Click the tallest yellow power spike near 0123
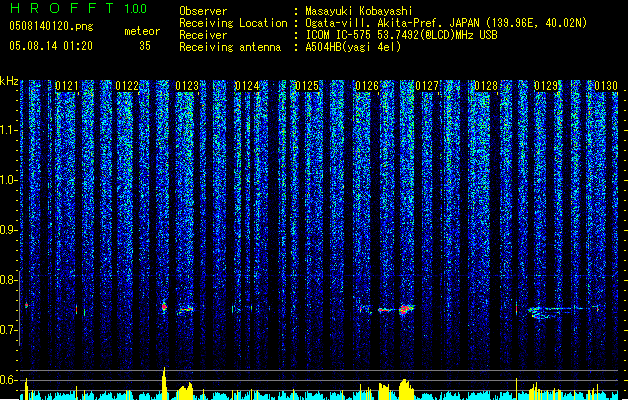 coord(164,383)
